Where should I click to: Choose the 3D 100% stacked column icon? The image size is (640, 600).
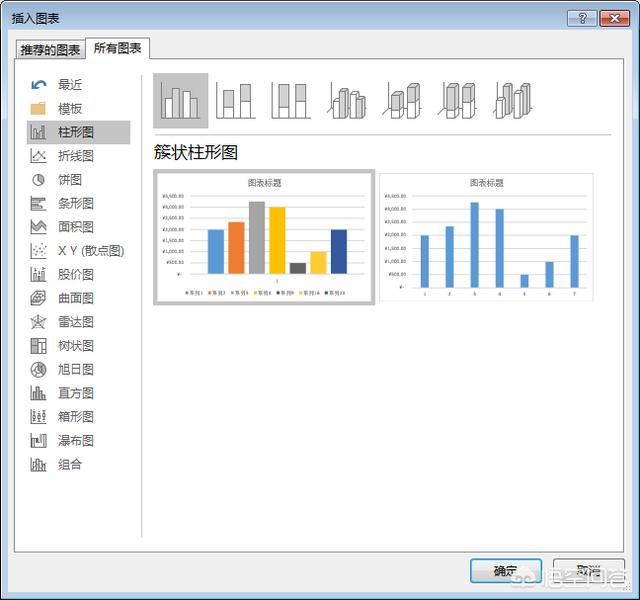[x=459, y=101]
